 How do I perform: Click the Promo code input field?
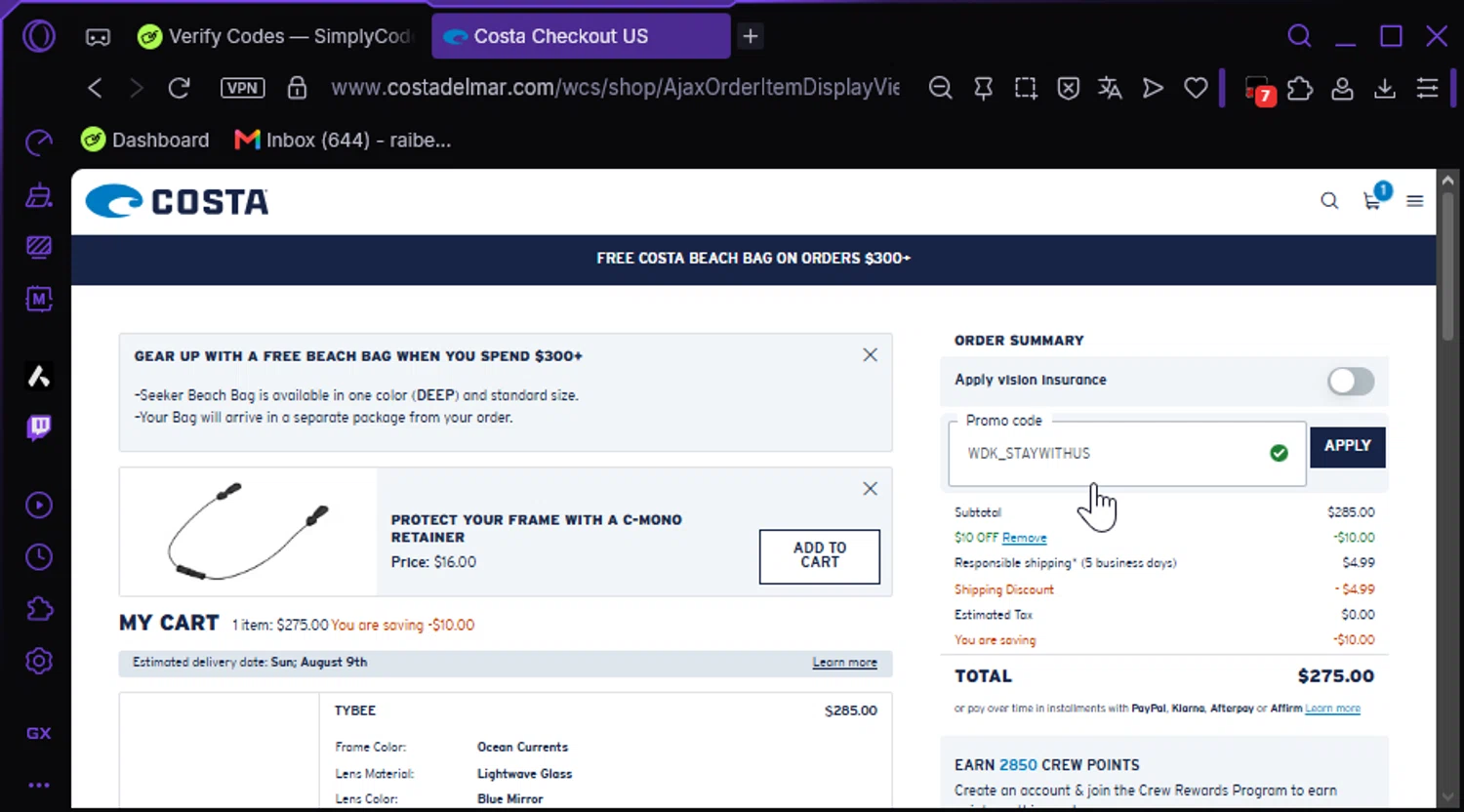[x=1127, y=454]
